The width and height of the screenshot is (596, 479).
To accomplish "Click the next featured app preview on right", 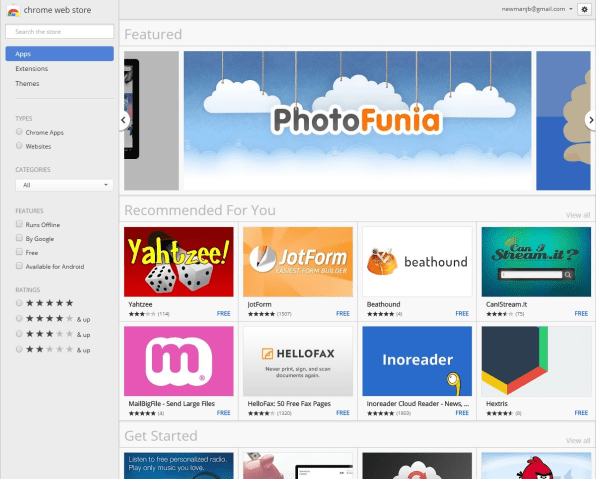I will 563,121.
